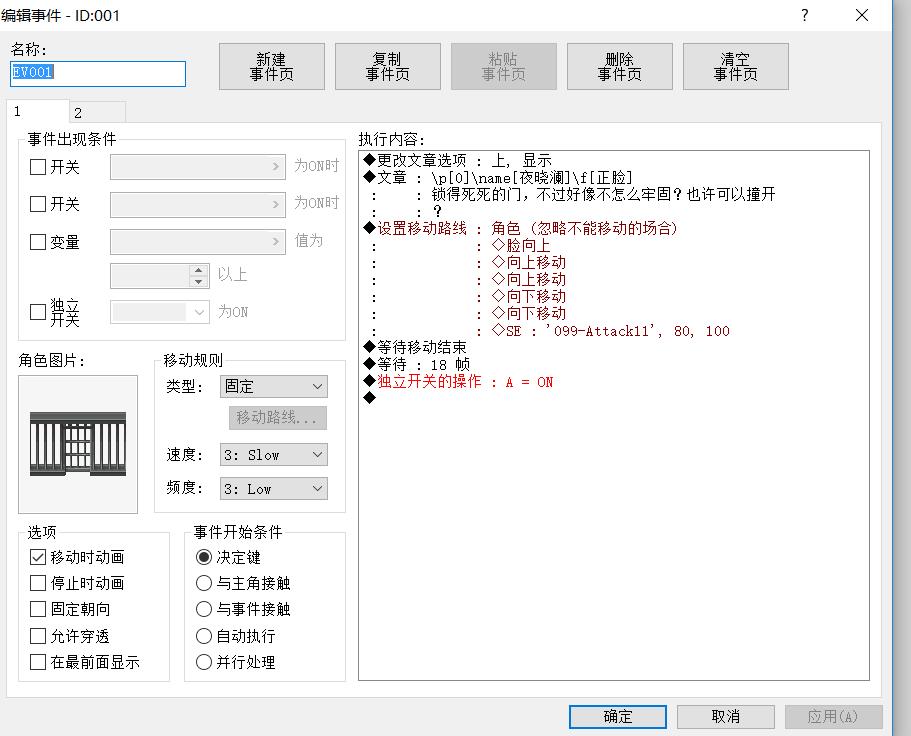The height and width of the screenshot is (736, 911).
Task: Open the 速度 dropdown showing 3: Slow
Action: 274,455
